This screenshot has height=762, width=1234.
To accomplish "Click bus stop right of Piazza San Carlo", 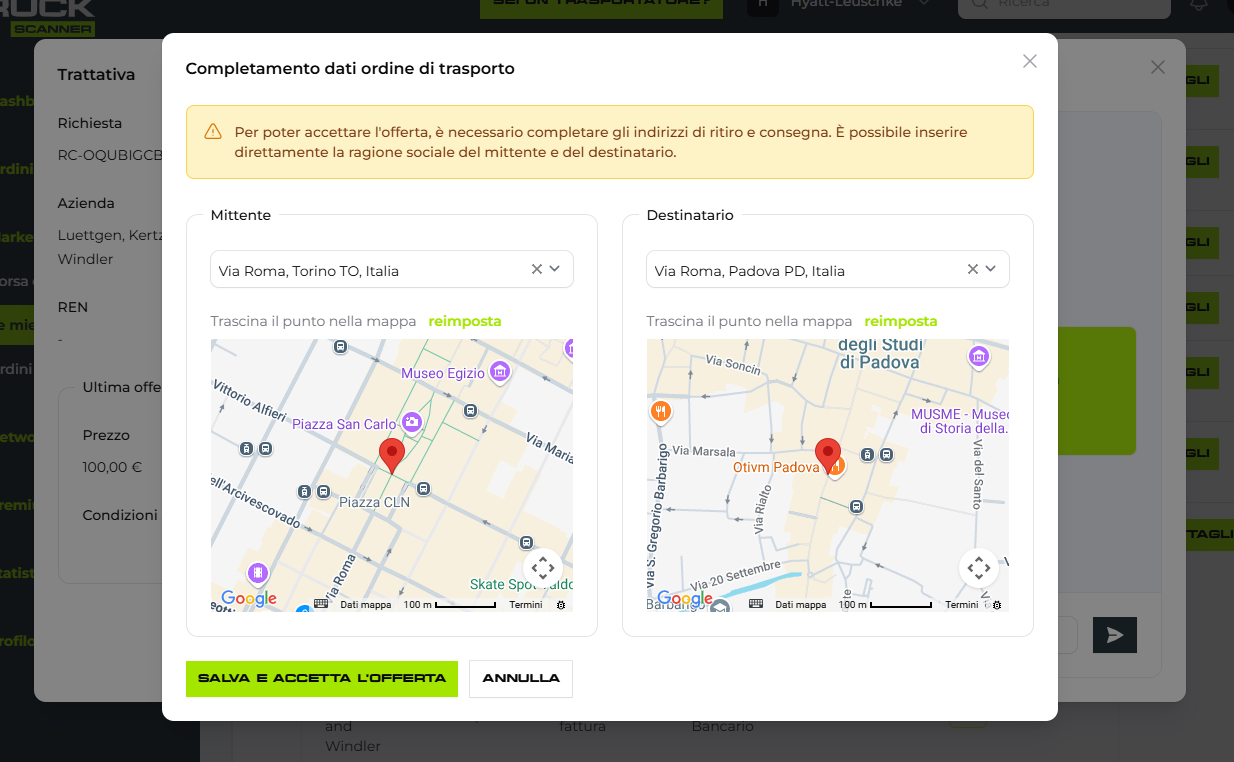I will [x=471, y=410].
